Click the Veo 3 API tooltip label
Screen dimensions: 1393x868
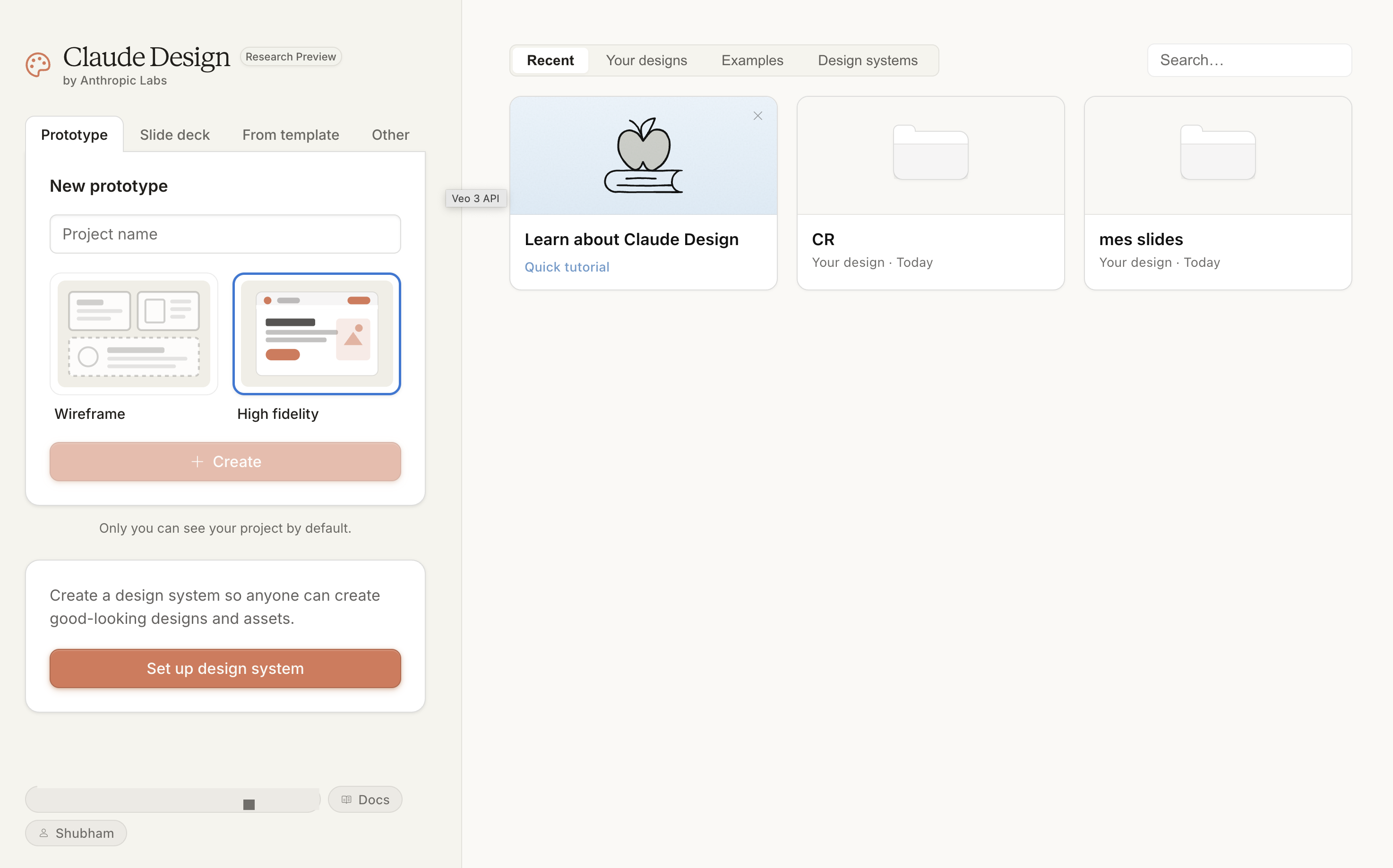tap(476, 198)
